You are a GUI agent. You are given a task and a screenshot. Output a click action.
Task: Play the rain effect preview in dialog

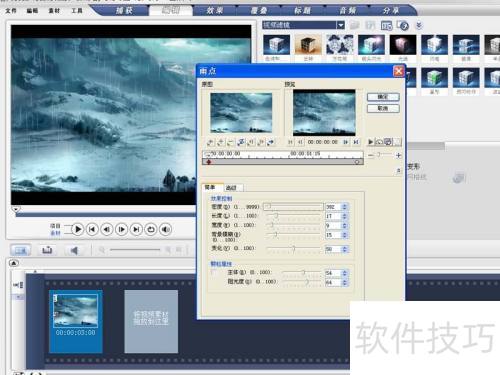point(371,142)
